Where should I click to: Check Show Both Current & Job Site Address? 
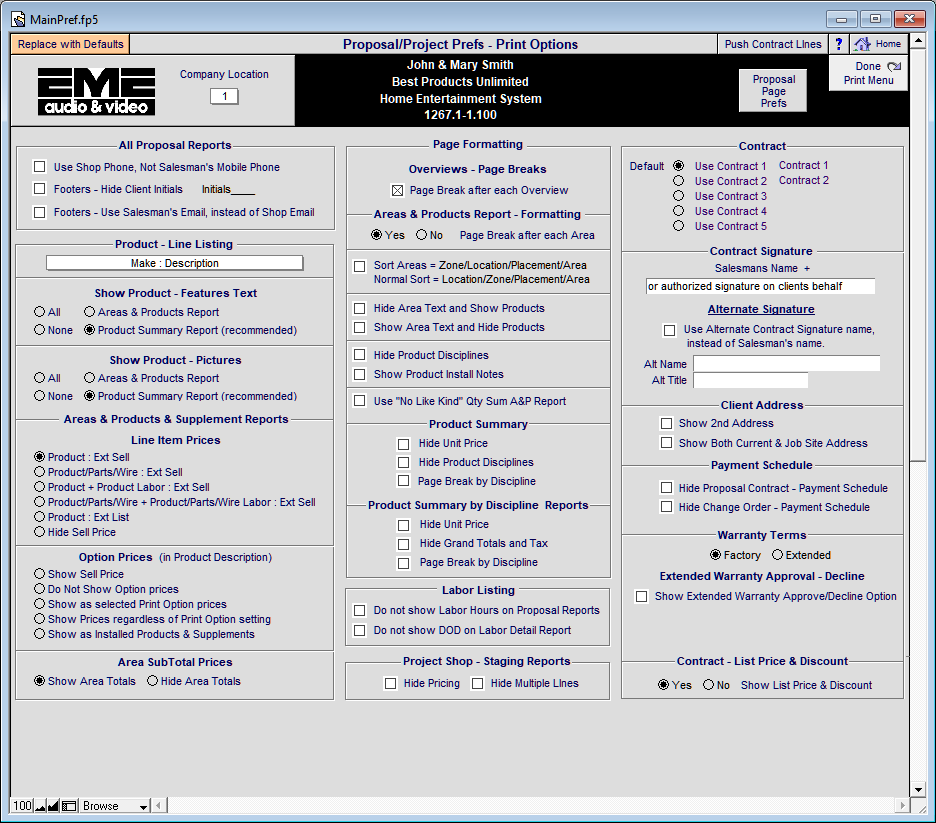coord(667,443)
